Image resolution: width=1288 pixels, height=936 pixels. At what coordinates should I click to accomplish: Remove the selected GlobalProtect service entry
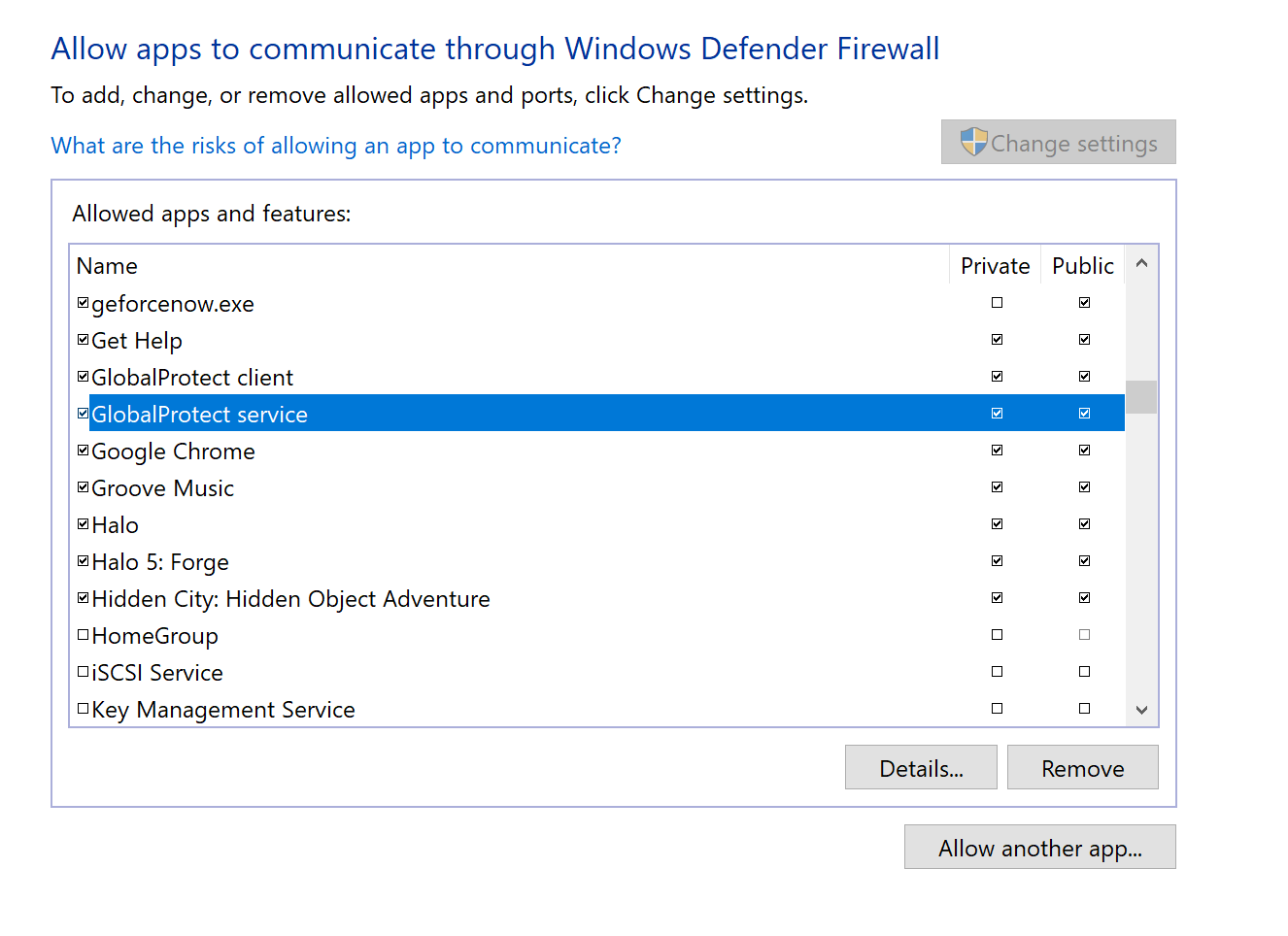coord(1082,768)
